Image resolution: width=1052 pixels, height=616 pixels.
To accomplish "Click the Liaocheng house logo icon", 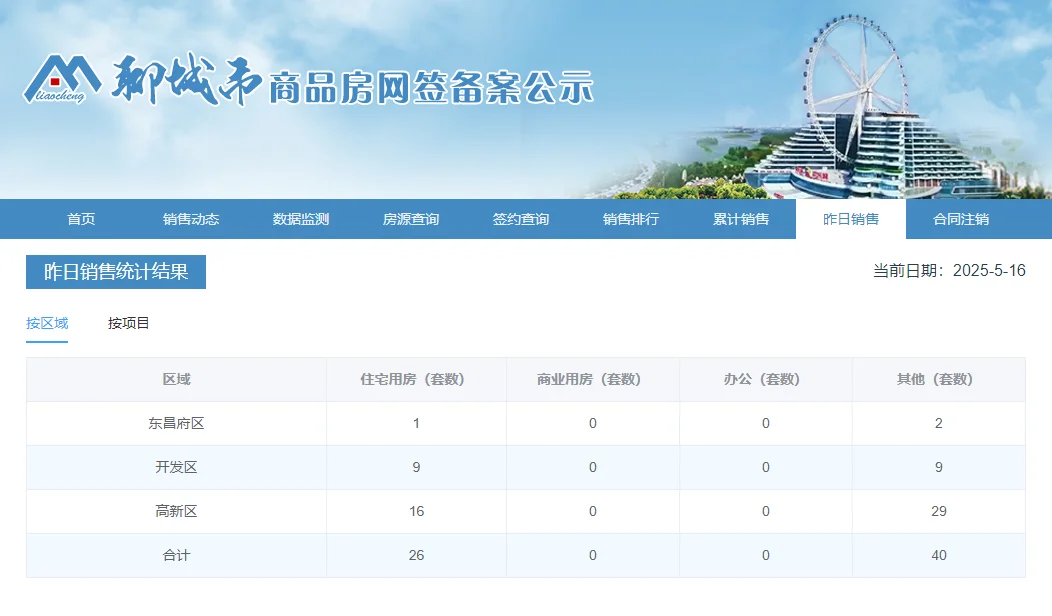I will 60,78.
